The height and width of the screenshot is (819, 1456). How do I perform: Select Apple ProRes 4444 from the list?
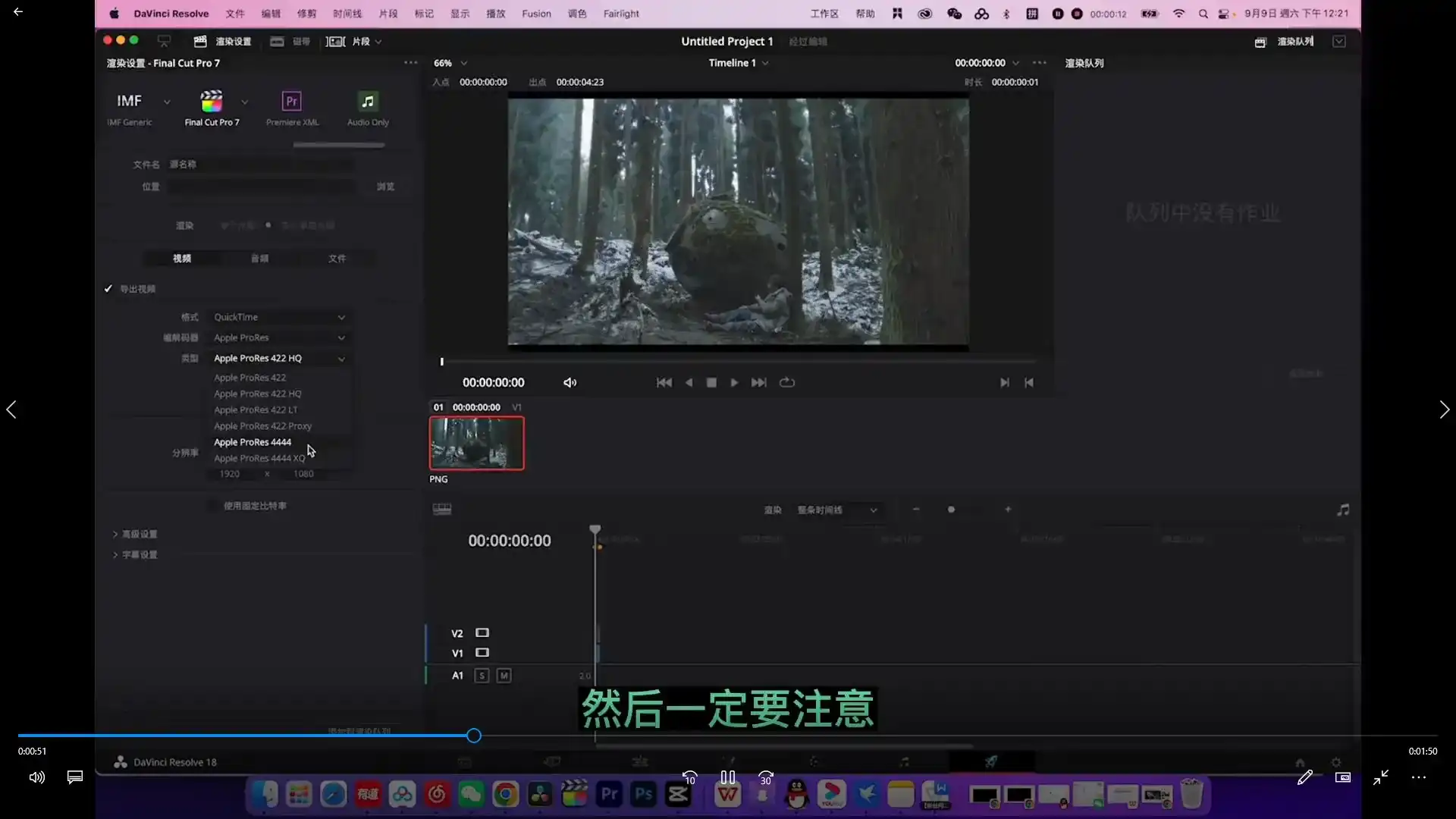tap(253, 442)
